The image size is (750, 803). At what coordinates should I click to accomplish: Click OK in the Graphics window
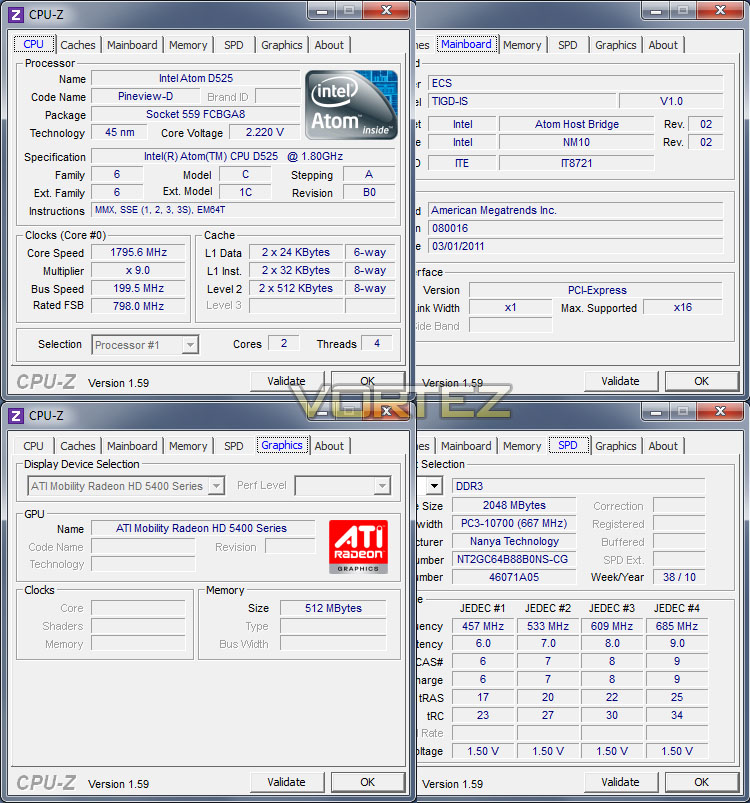368,782
